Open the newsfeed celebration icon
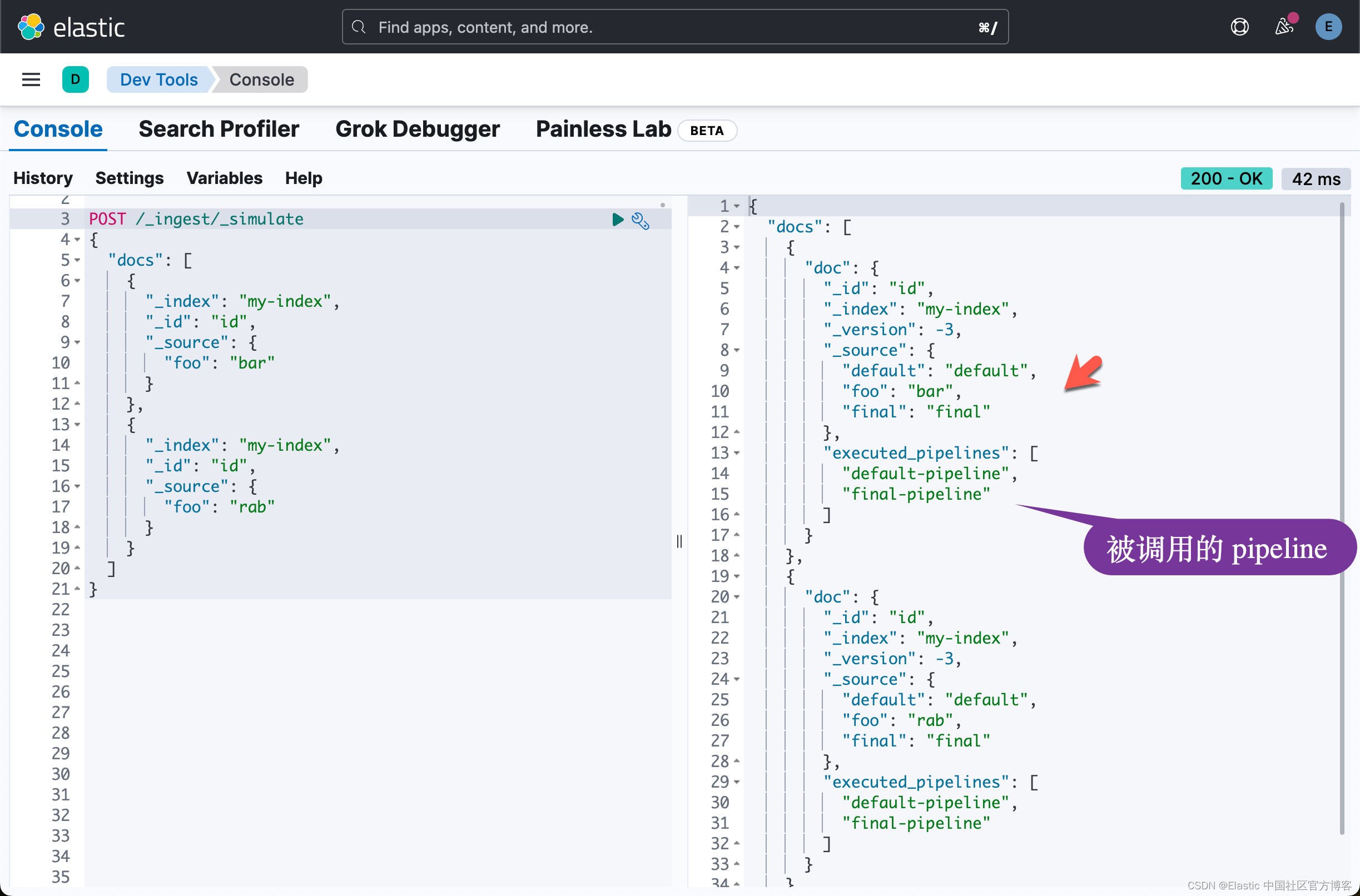The image size is (1360, 896). [x=1284, y=27]
